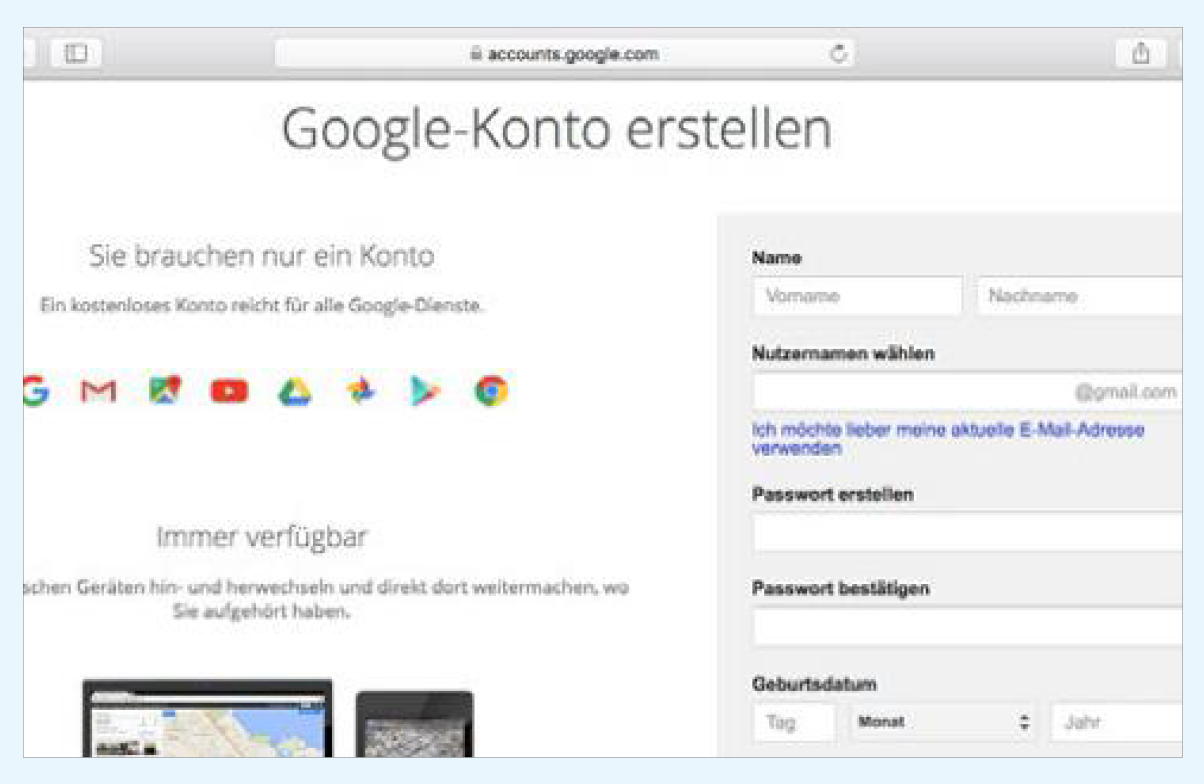
Task: Click the 'Google-Konto erstellen' heading
Action: pyautogui.click(x=557, y=130)
